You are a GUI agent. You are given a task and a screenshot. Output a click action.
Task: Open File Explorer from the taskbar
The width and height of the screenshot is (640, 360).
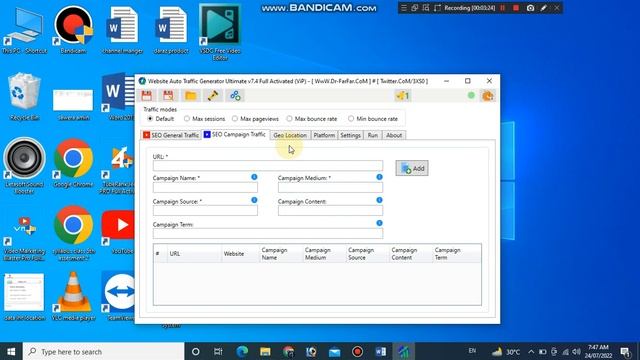click(x=265, y=351)
